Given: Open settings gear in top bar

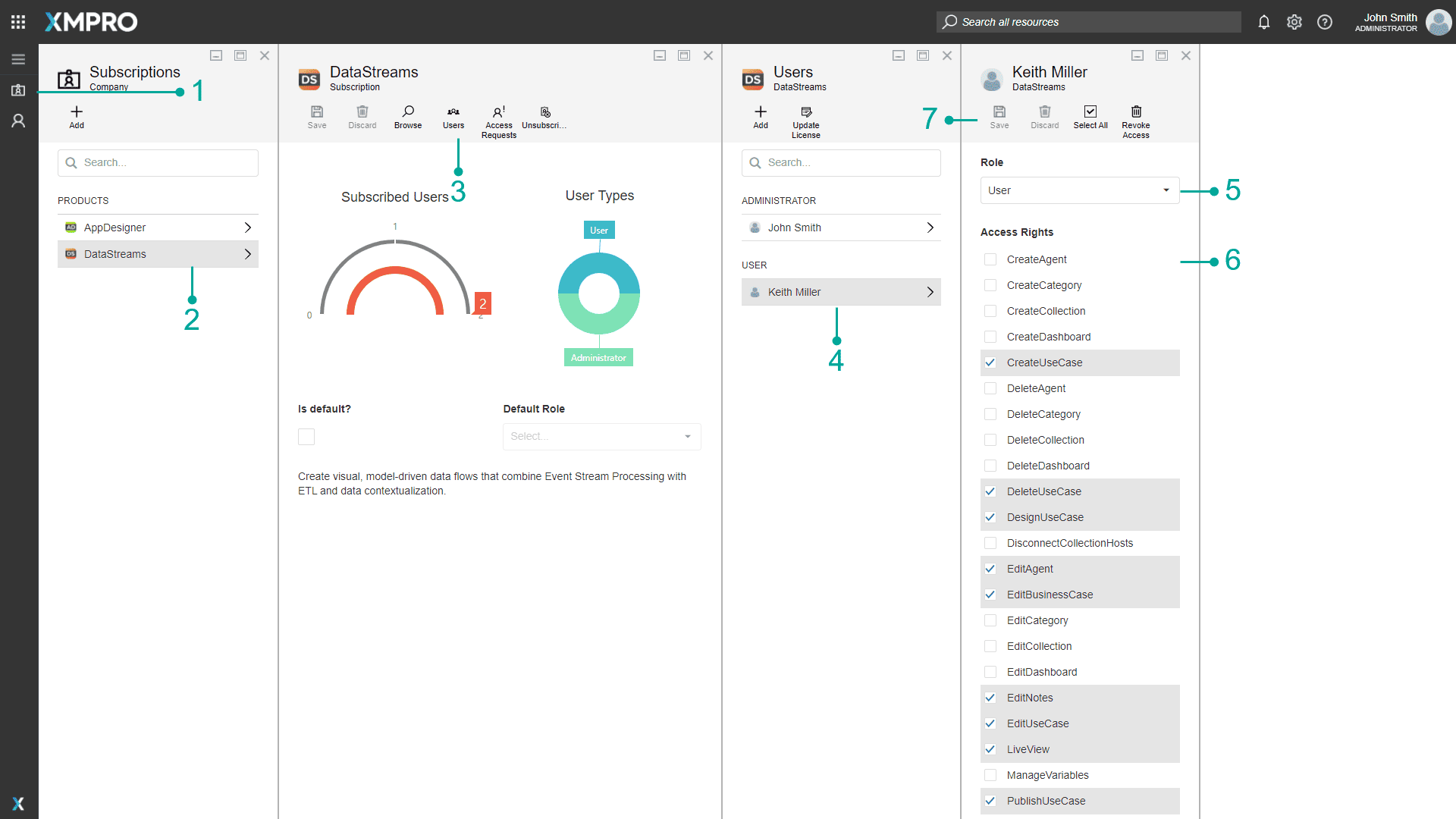Looking at the screenshot, I should point(1294,22).
